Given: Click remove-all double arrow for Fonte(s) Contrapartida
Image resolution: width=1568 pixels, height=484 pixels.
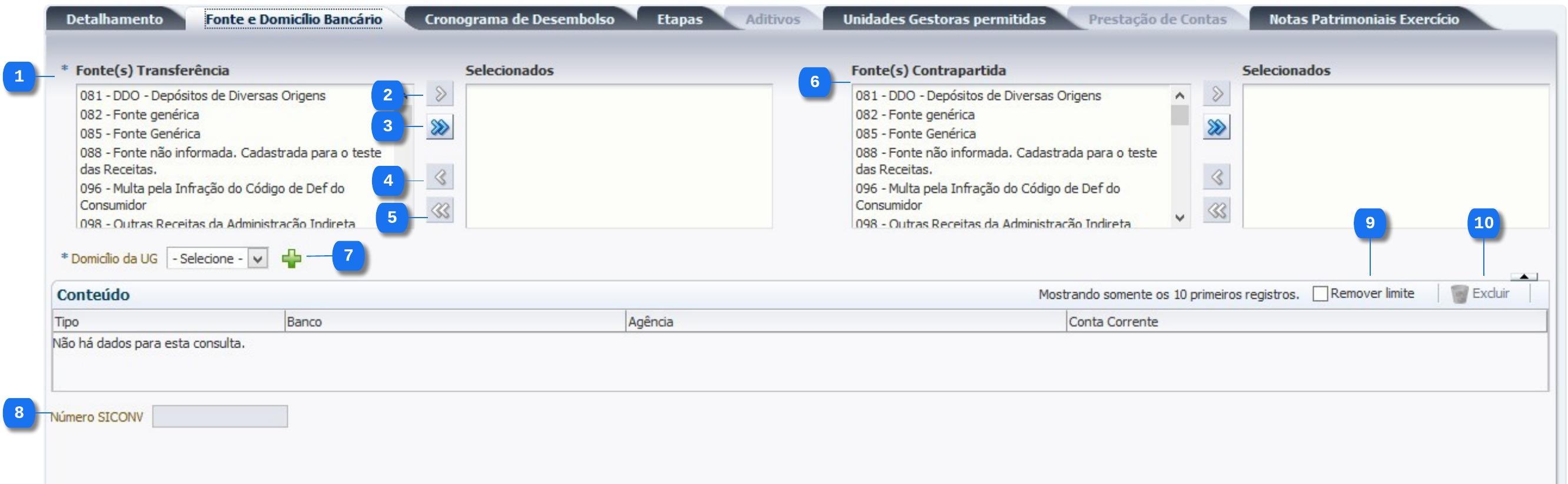Looking at the screenshot, I should [x=1216, y=211].
